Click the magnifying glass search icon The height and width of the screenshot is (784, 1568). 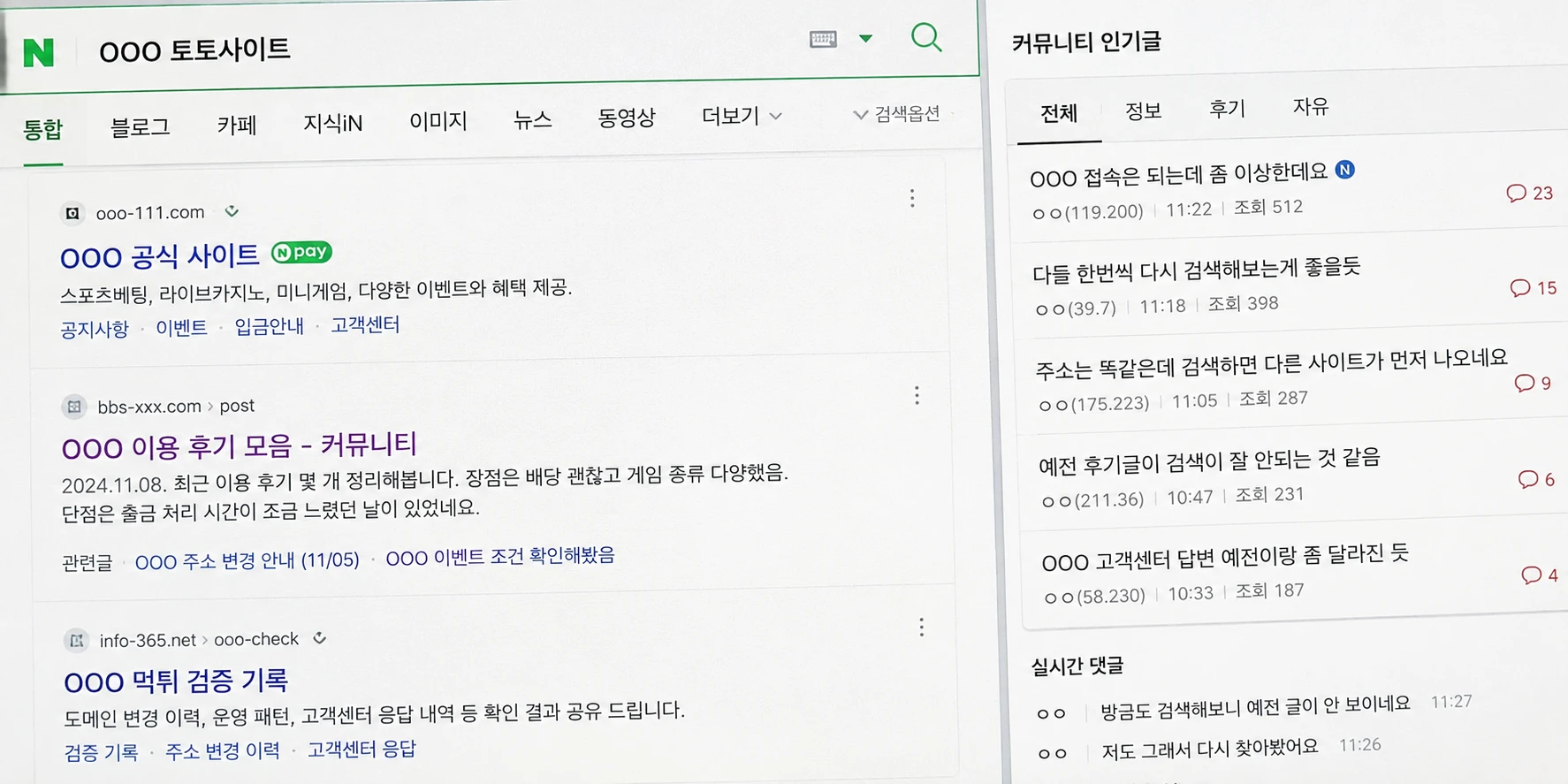point(926,37)
